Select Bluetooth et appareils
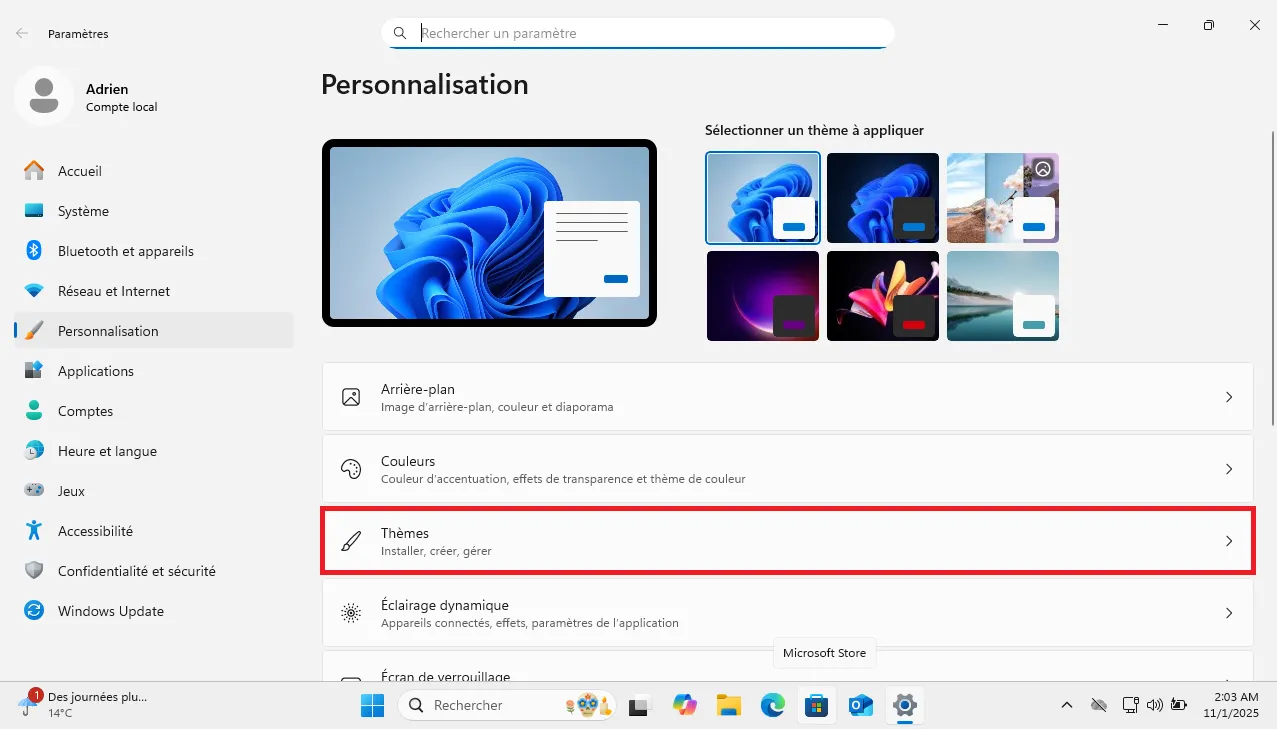 point(126,251)
